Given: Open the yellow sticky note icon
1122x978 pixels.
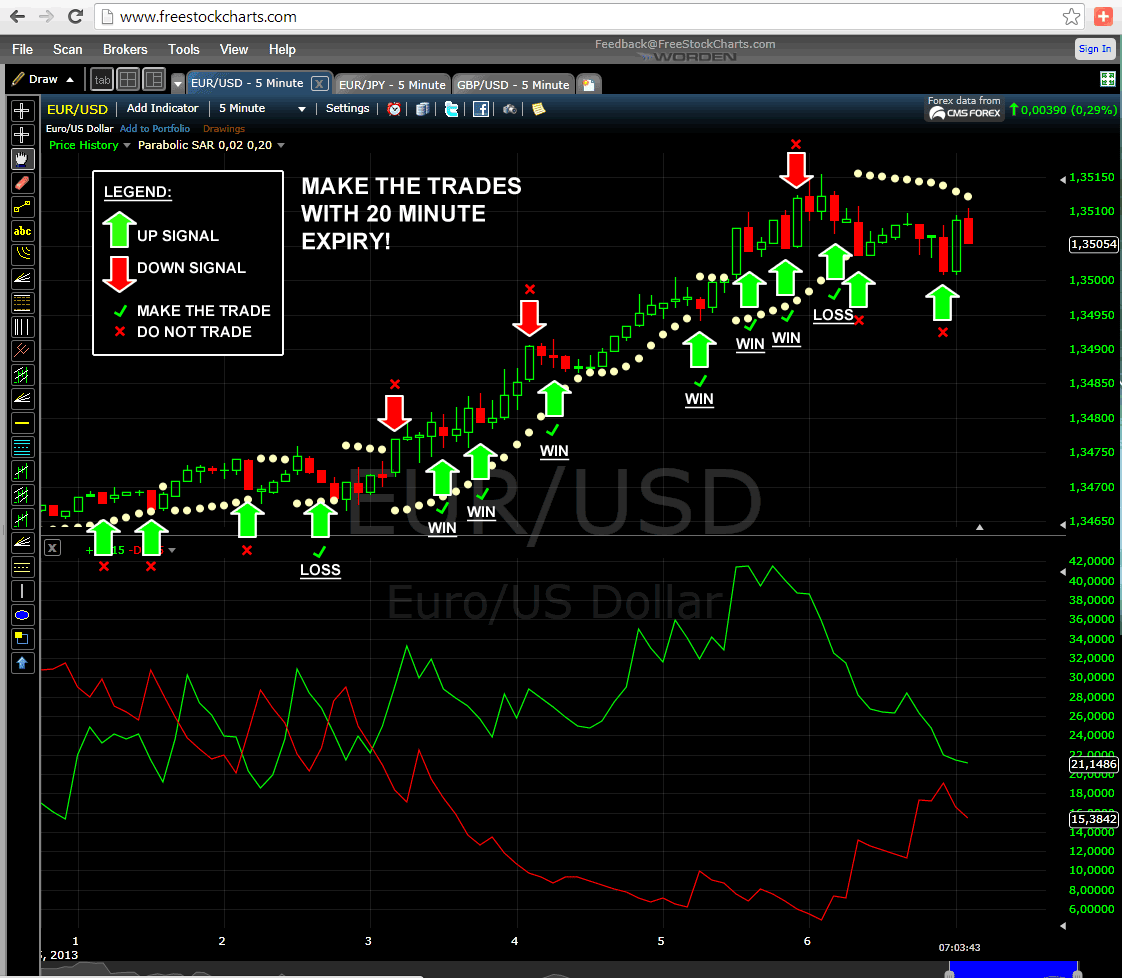Looking at the screenshot, I should pos(539,109).
